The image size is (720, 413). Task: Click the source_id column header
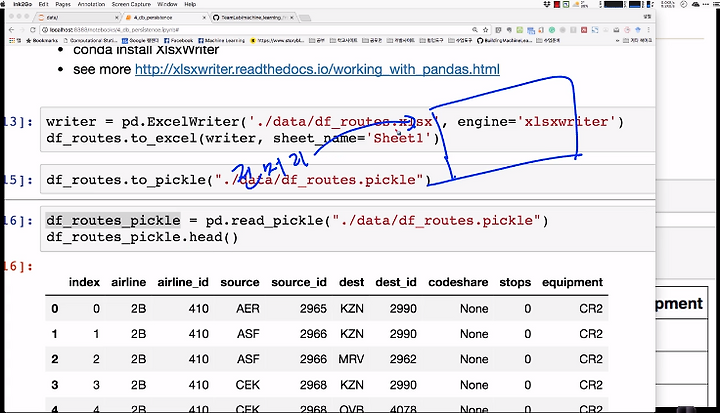pos(299,282)
